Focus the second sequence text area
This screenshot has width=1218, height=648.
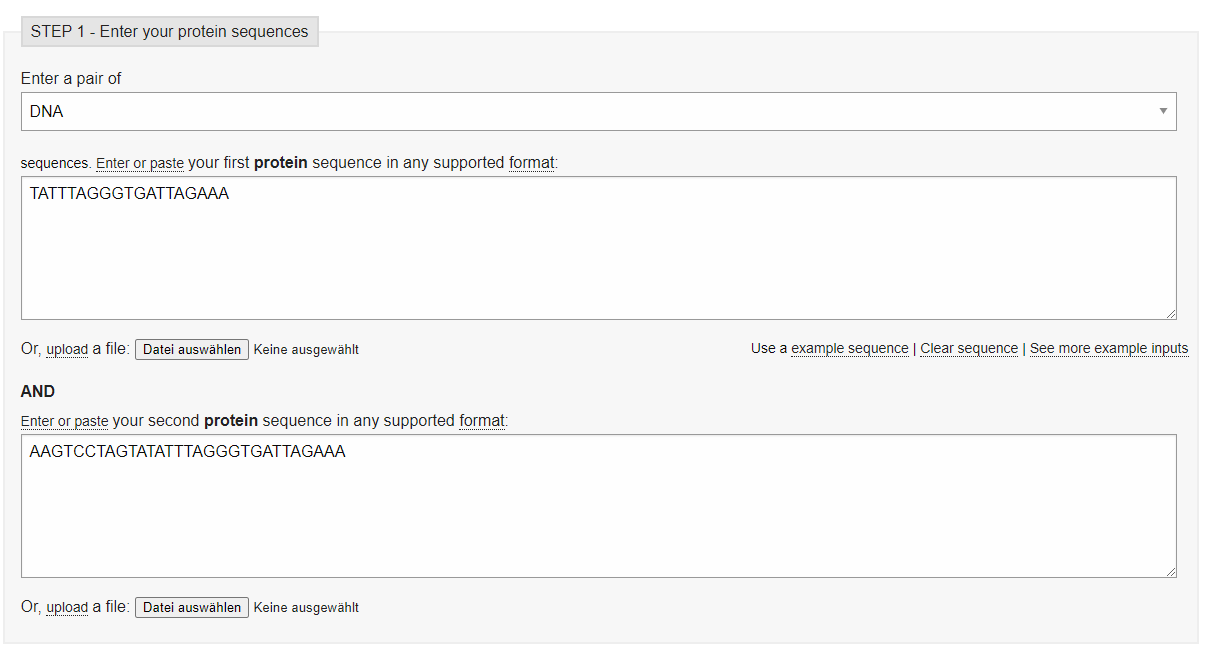click(598, 506)
